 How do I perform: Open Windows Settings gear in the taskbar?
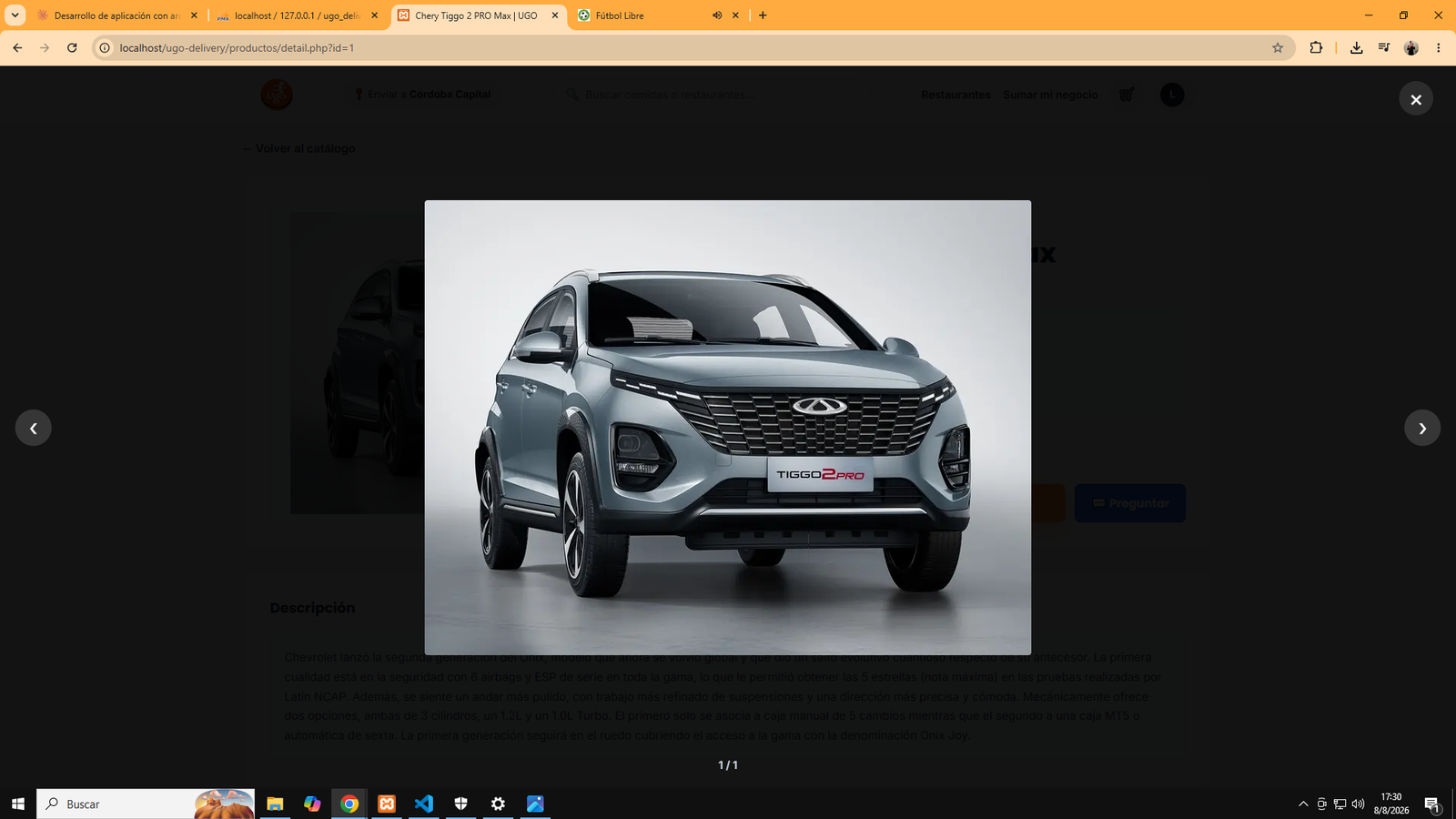498,804
